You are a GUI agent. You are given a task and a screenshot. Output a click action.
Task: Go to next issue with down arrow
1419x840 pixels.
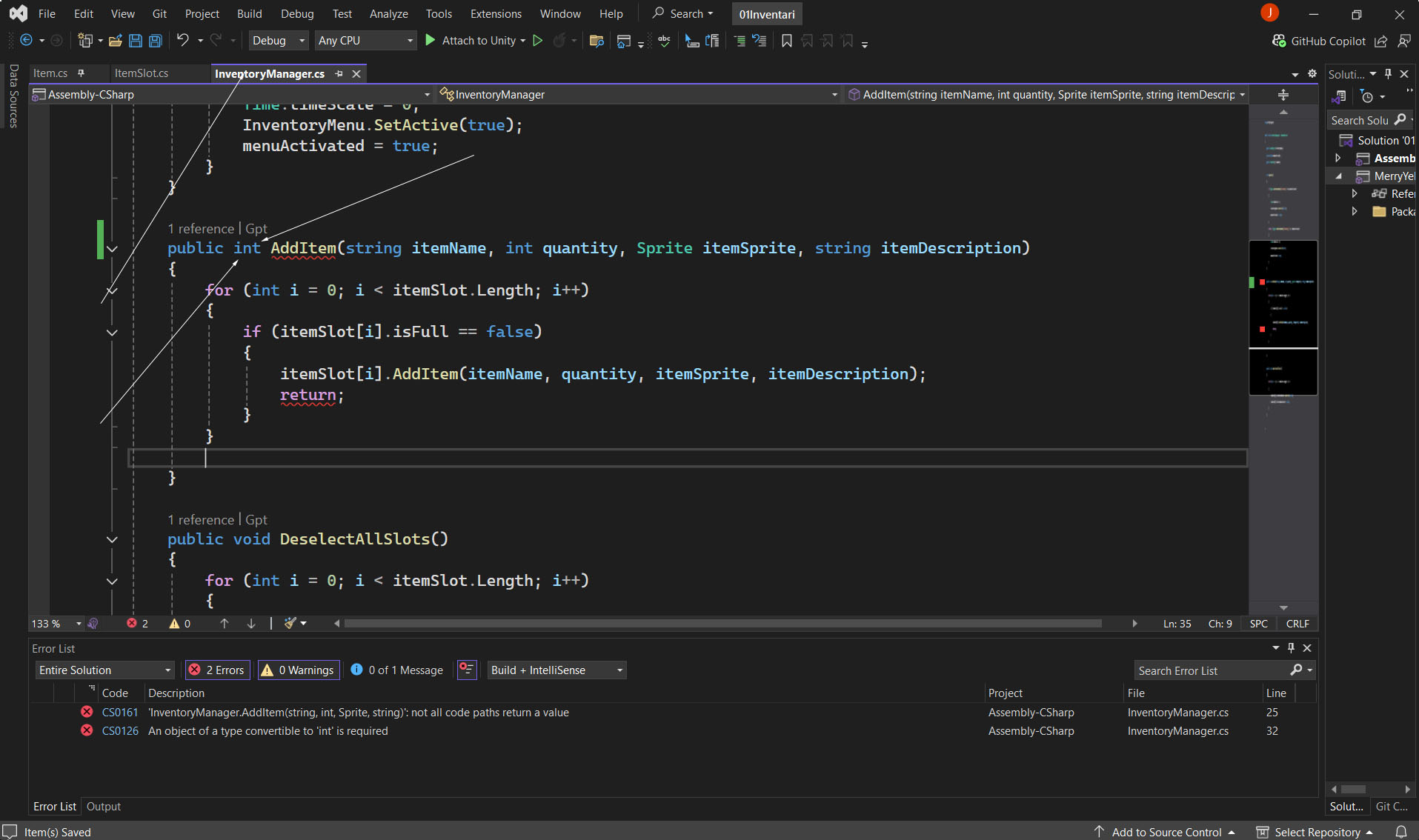(251, 624)
